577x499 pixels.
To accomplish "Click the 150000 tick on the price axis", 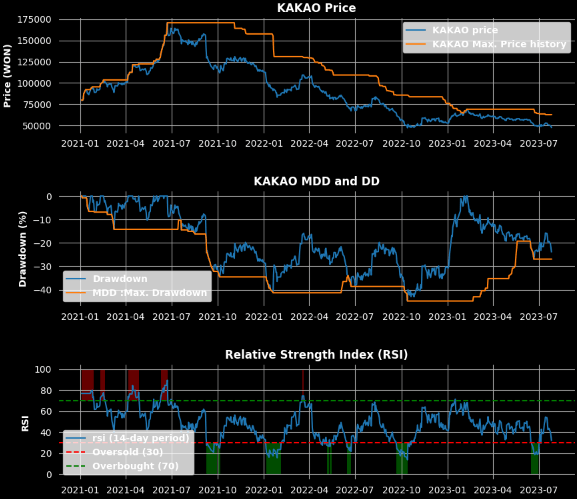I will coord(34,41).
